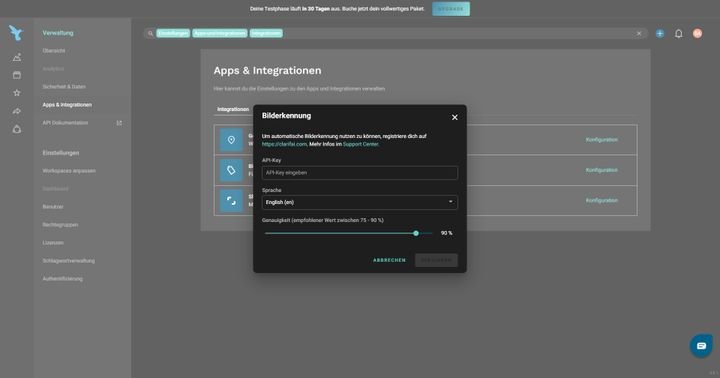This screenshot has width=720, height=378.
Task: Open Authentifizierung settings
Action: click(x=62, y=279)
